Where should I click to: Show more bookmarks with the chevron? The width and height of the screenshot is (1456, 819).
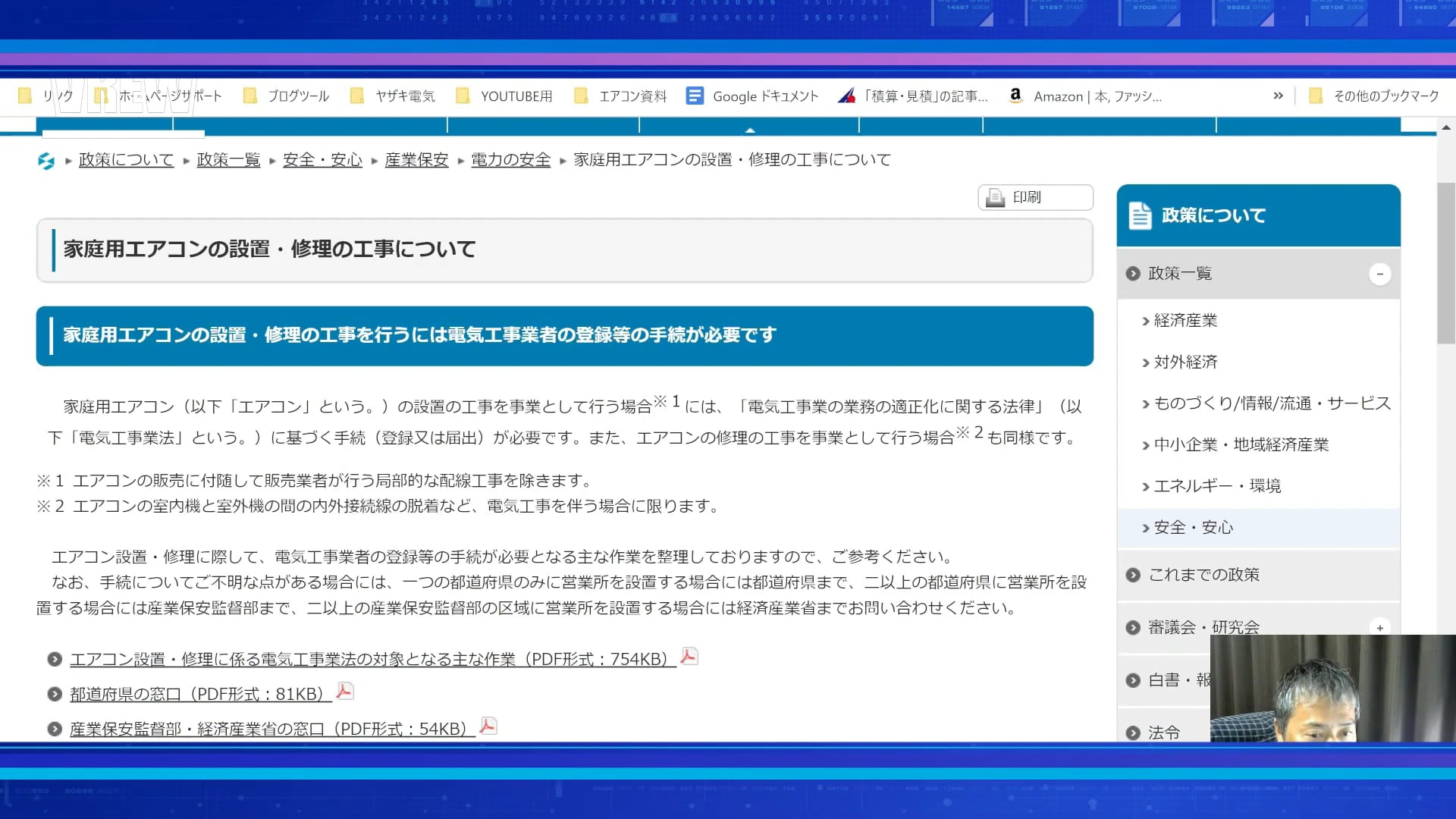(x=1278, y=96)
